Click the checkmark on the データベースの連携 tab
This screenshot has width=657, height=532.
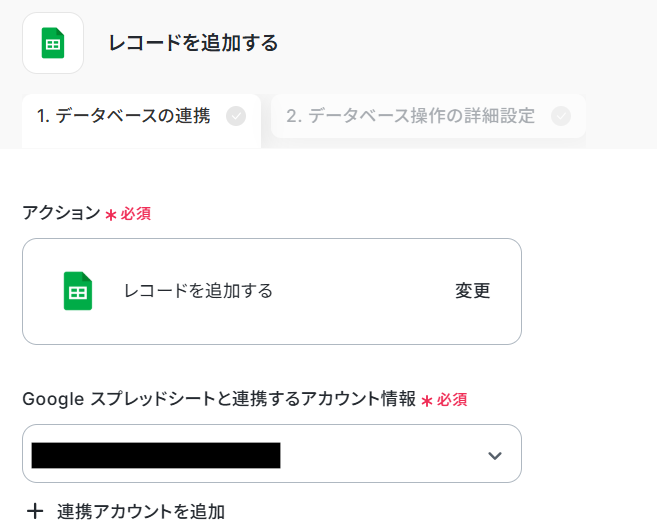236,116
